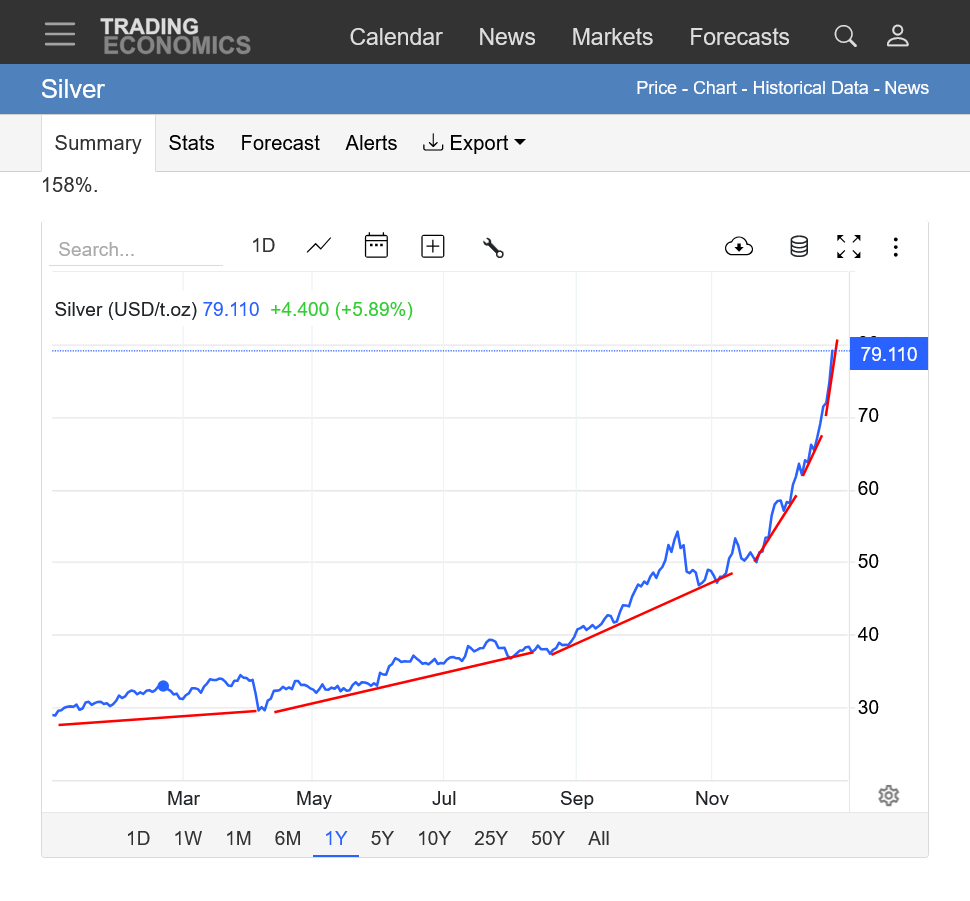Viewport: 970px width, 901px height.
Task: Expand the Export dropdown
Action: pos(475,143)
